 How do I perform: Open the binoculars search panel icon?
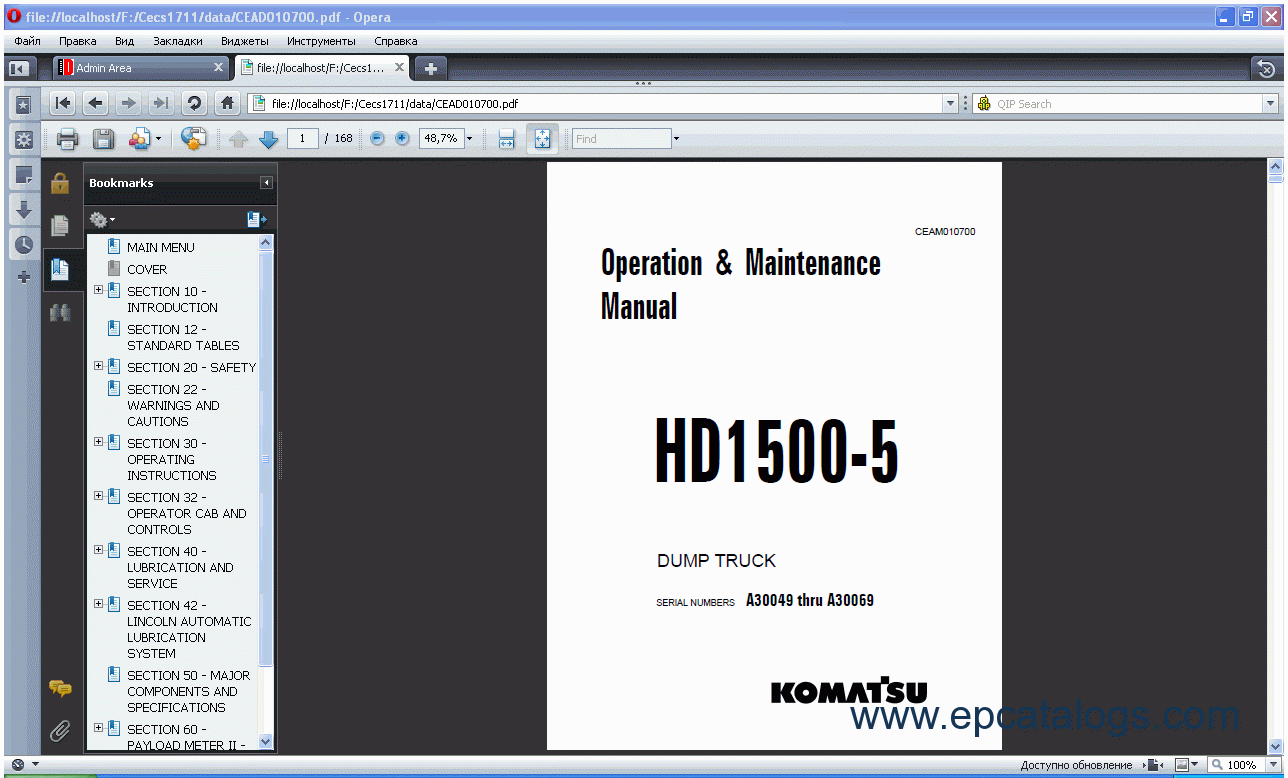coord(60,312)
